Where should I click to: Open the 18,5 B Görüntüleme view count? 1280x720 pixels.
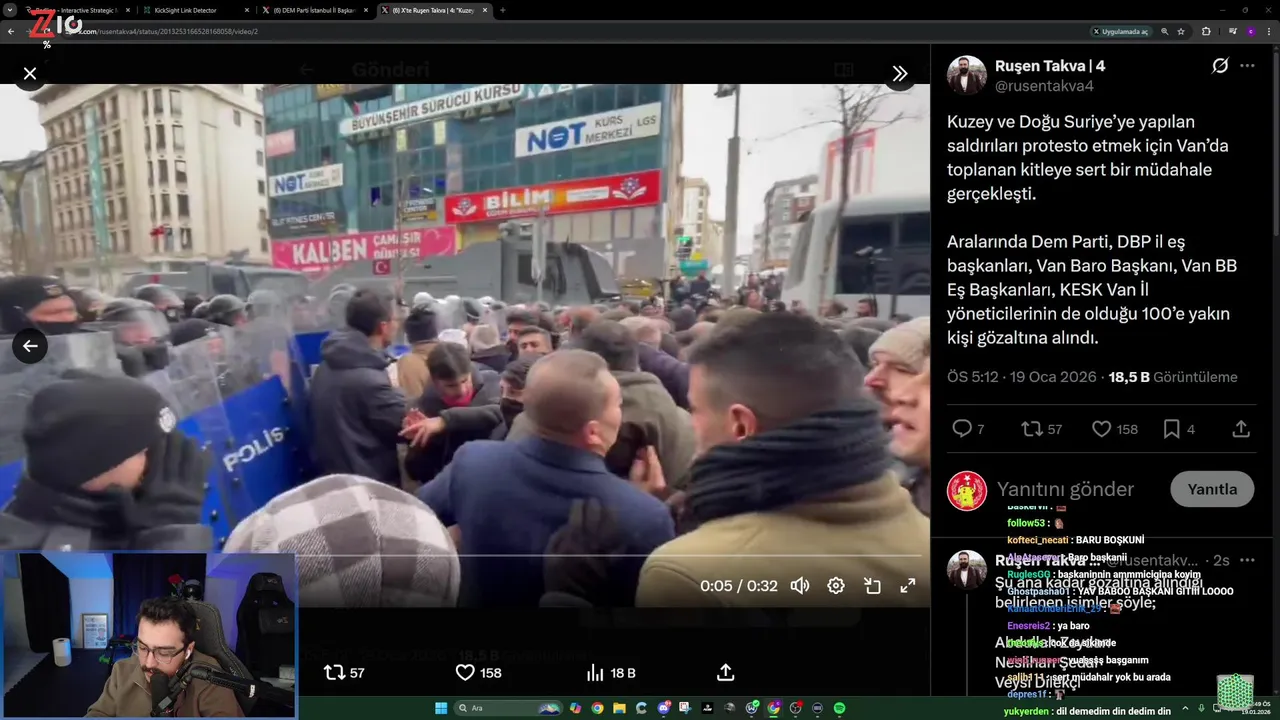click(1173, 377)
